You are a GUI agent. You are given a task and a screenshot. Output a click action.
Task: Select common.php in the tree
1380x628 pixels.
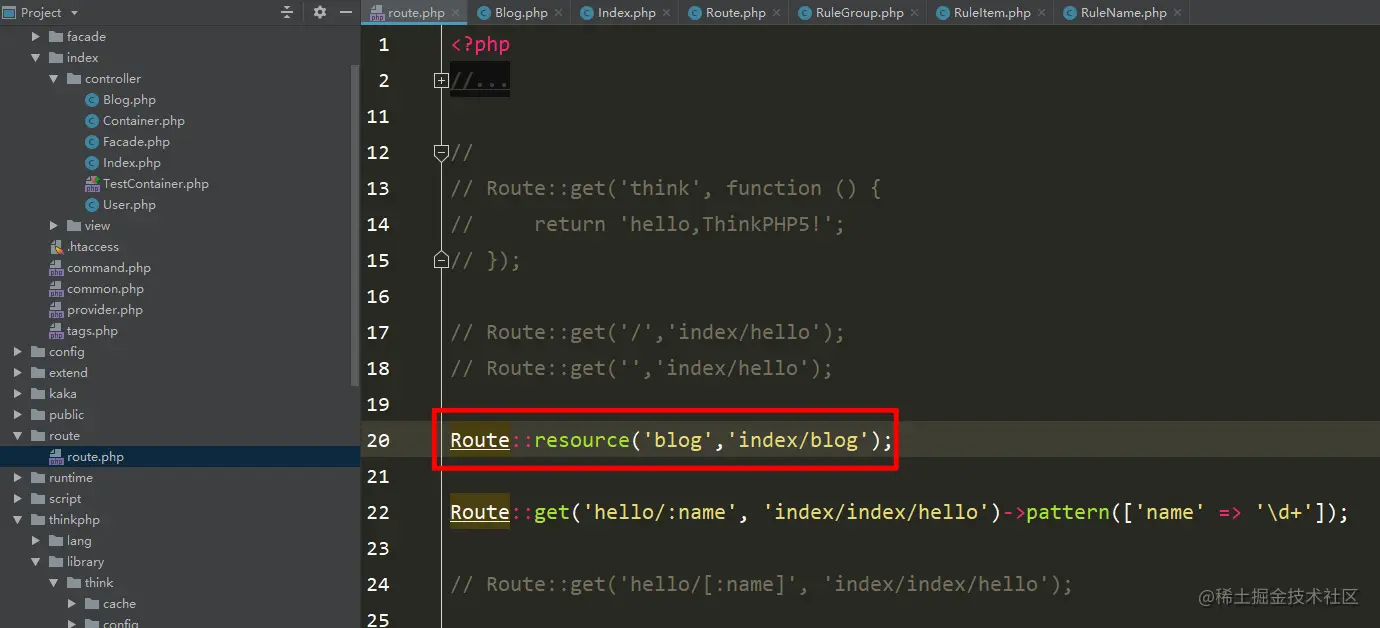105,288
